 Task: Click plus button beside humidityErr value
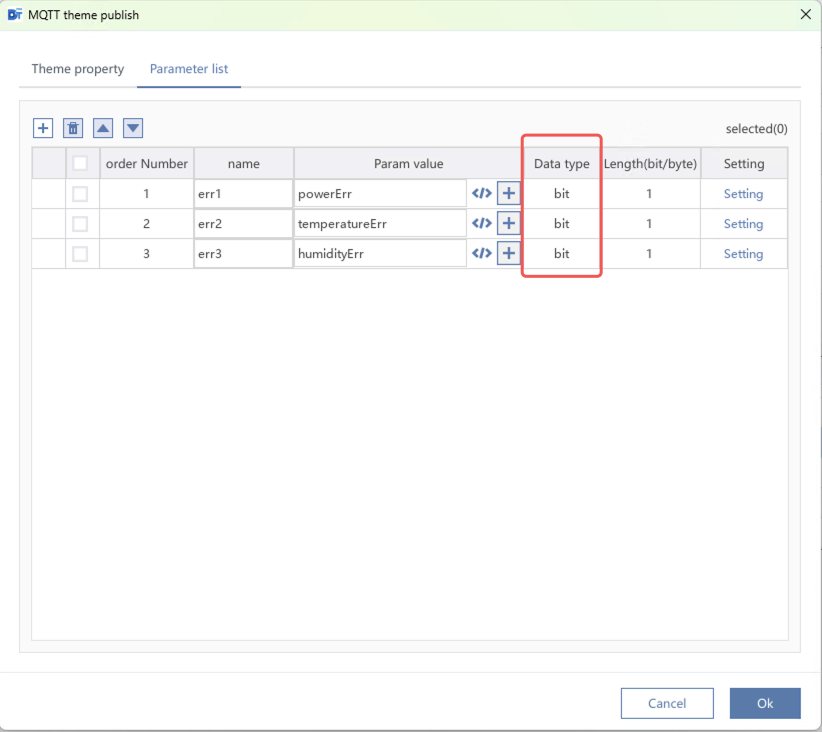509,254
